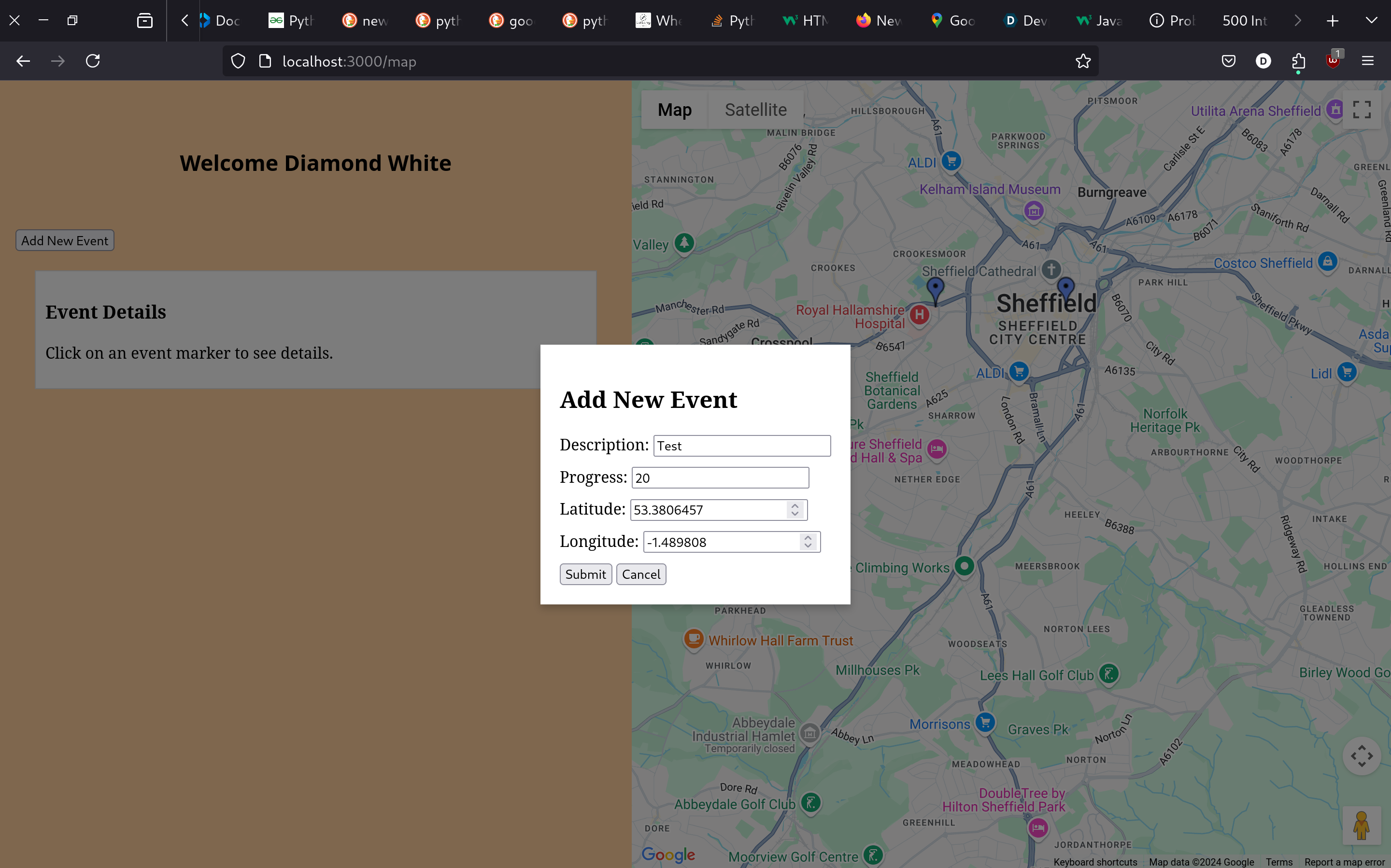Switch to the 500 Int browser tab

(x=1244, y=21)
